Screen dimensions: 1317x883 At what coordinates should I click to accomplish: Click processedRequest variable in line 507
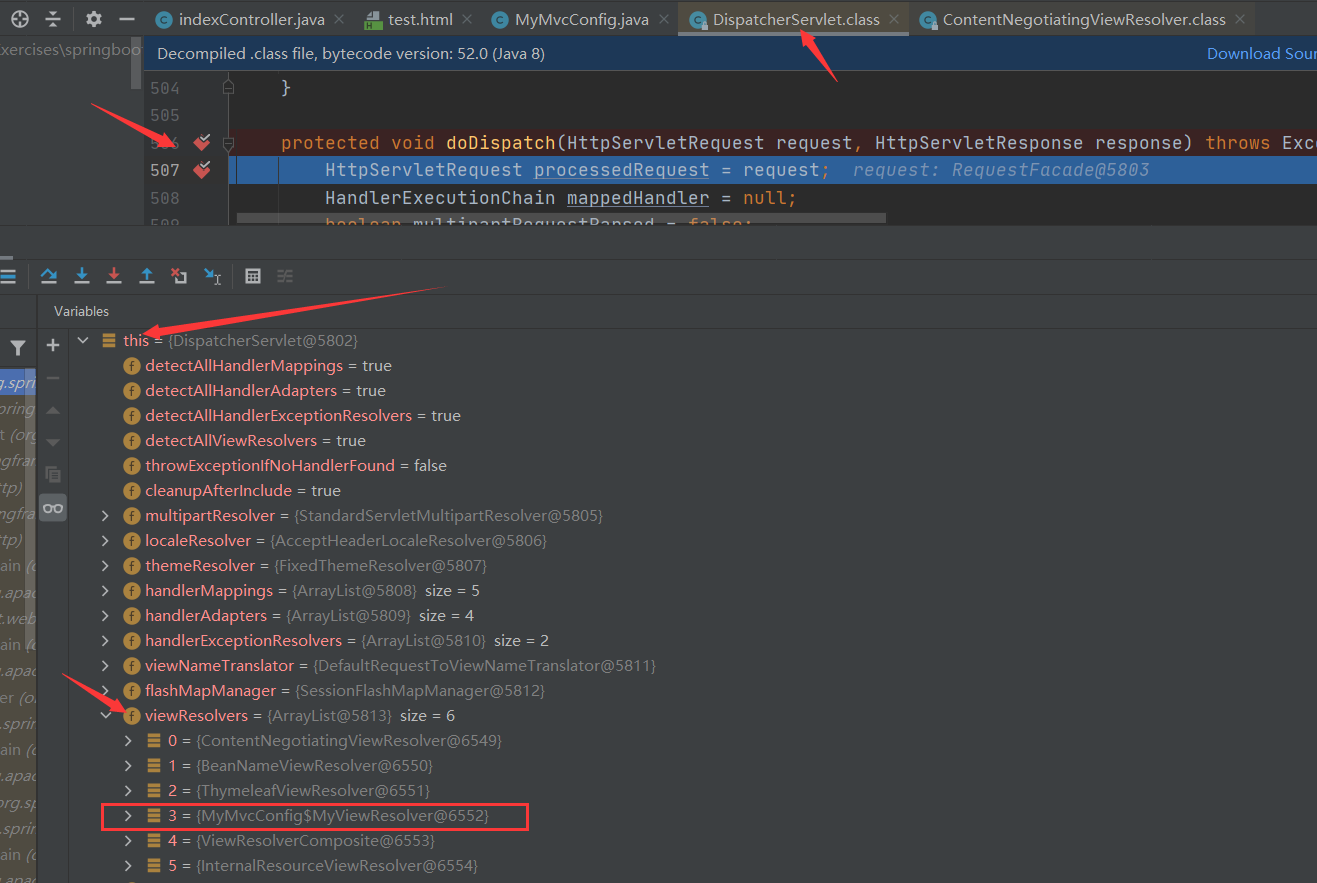pos(621,170)
